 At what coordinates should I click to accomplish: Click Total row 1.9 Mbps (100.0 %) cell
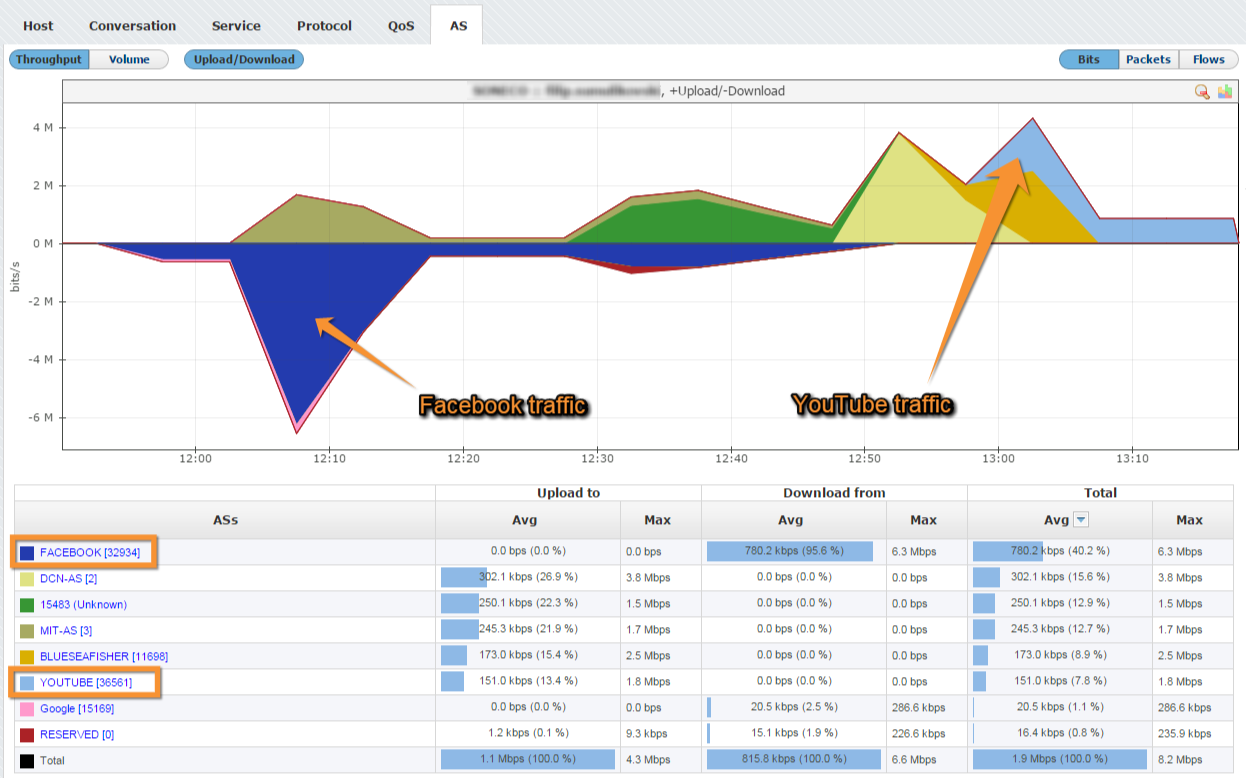pyautogui.click(x=1059, y=760)
